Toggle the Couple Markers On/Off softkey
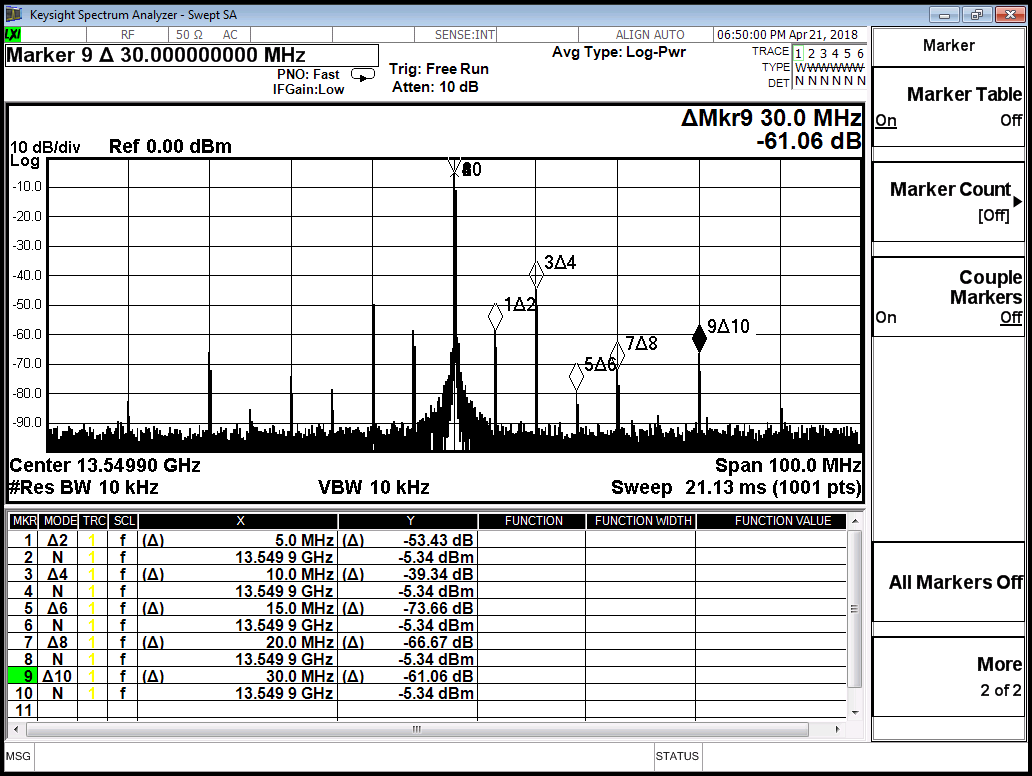Screen dimensions: 1032x776 click(x=948, y=297)
